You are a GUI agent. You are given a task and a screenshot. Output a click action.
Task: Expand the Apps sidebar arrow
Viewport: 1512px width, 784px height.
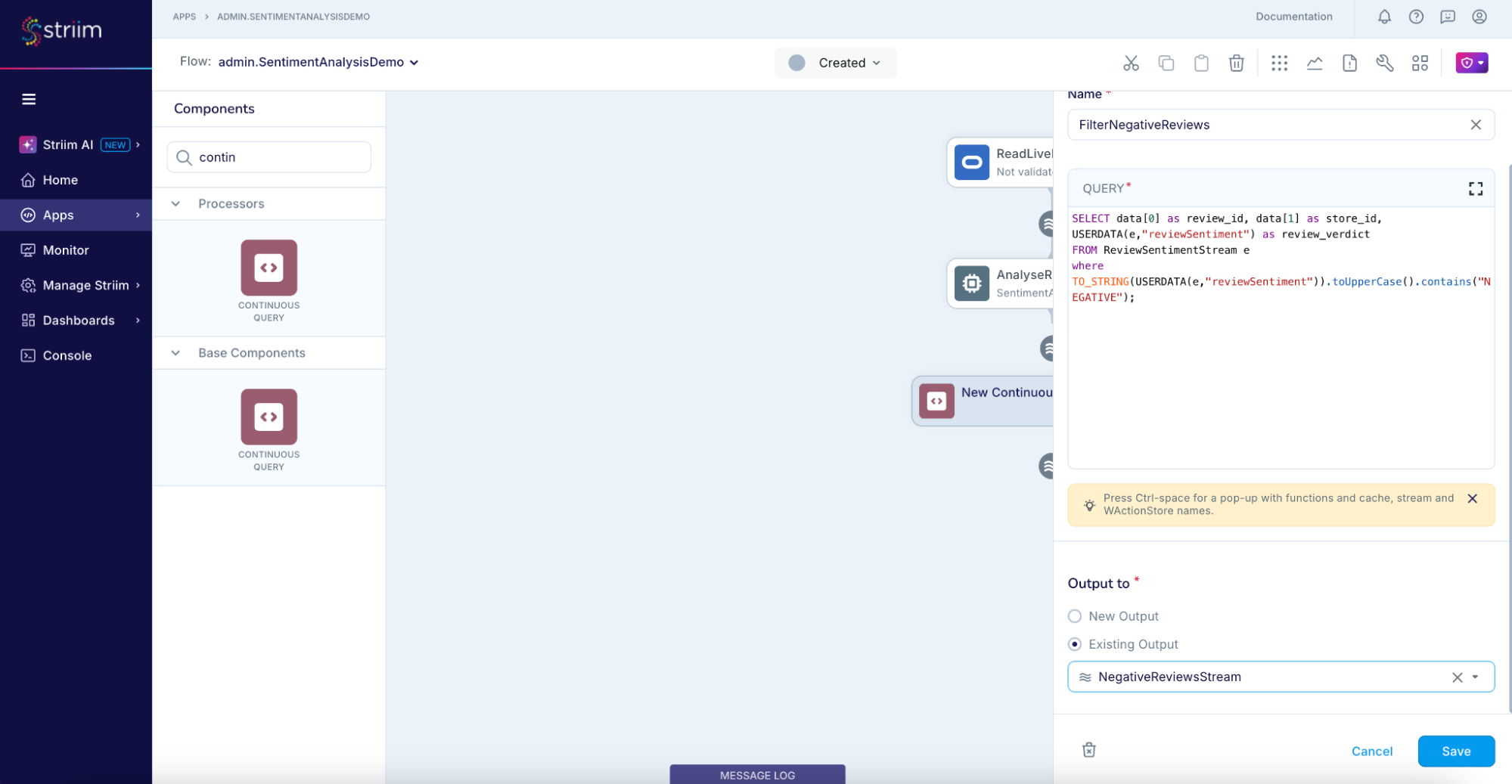pyautogui.click(x=138, y=215)
